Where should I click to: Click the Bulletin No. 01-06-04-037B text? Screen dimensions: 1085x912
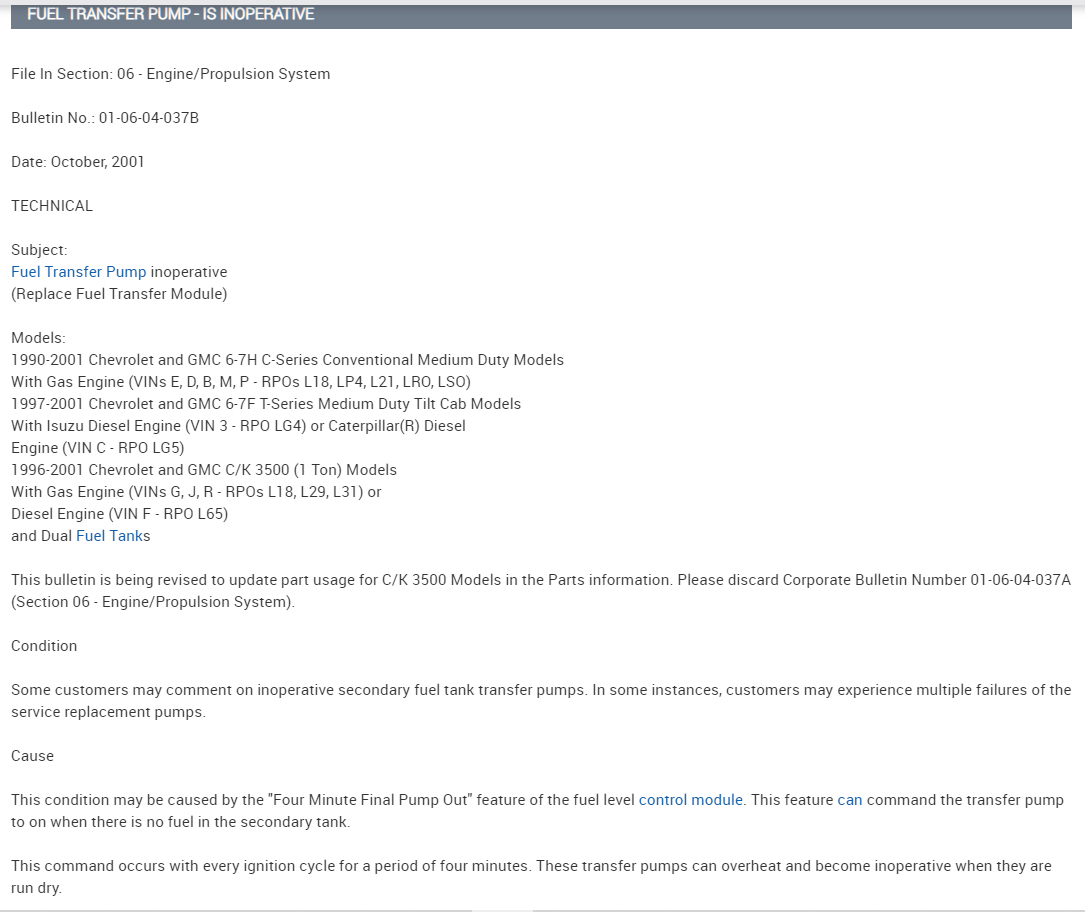pos(105,118)
